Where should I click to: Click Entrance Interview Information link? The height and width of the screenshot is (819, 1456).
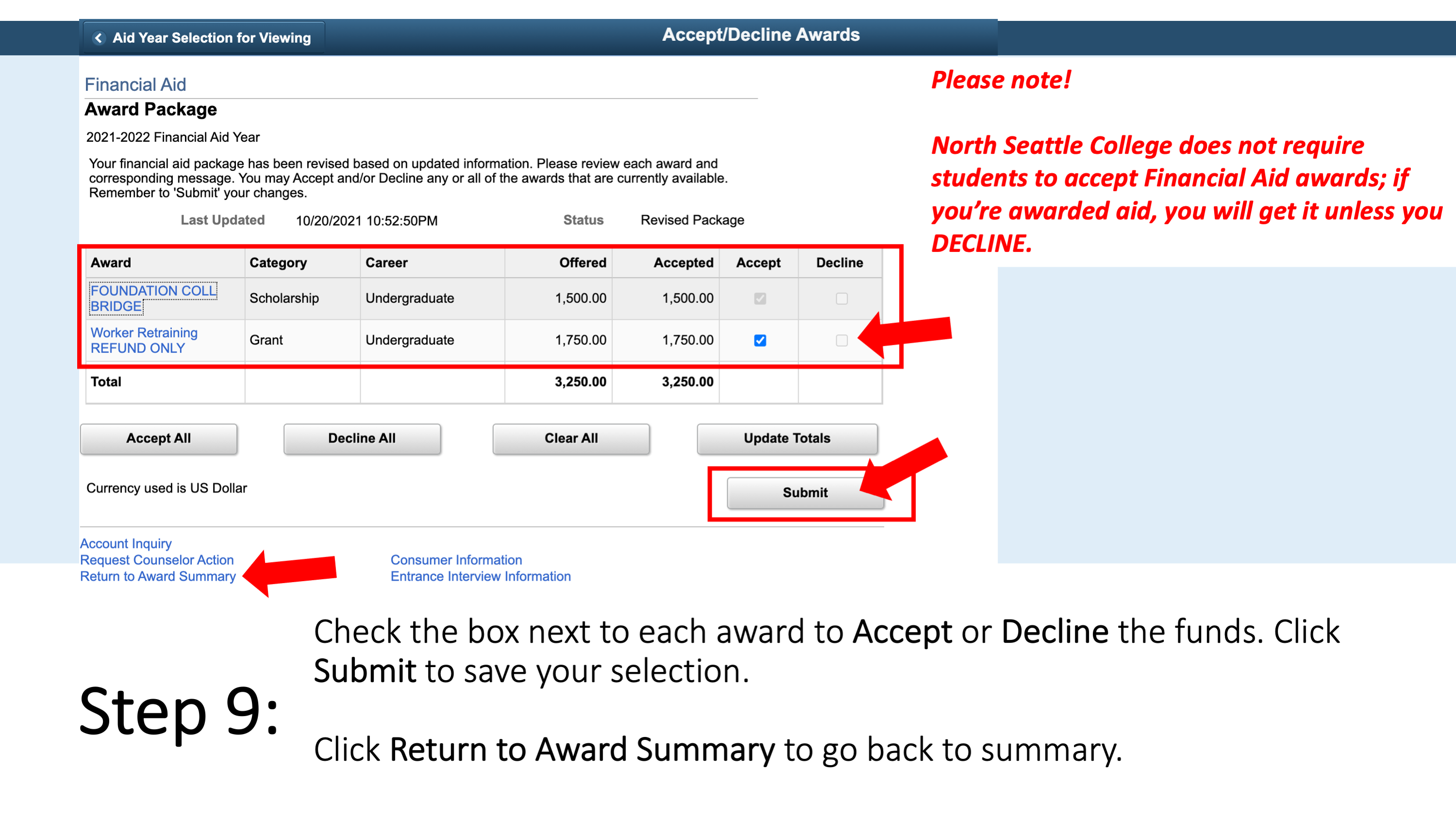(480, 576)
